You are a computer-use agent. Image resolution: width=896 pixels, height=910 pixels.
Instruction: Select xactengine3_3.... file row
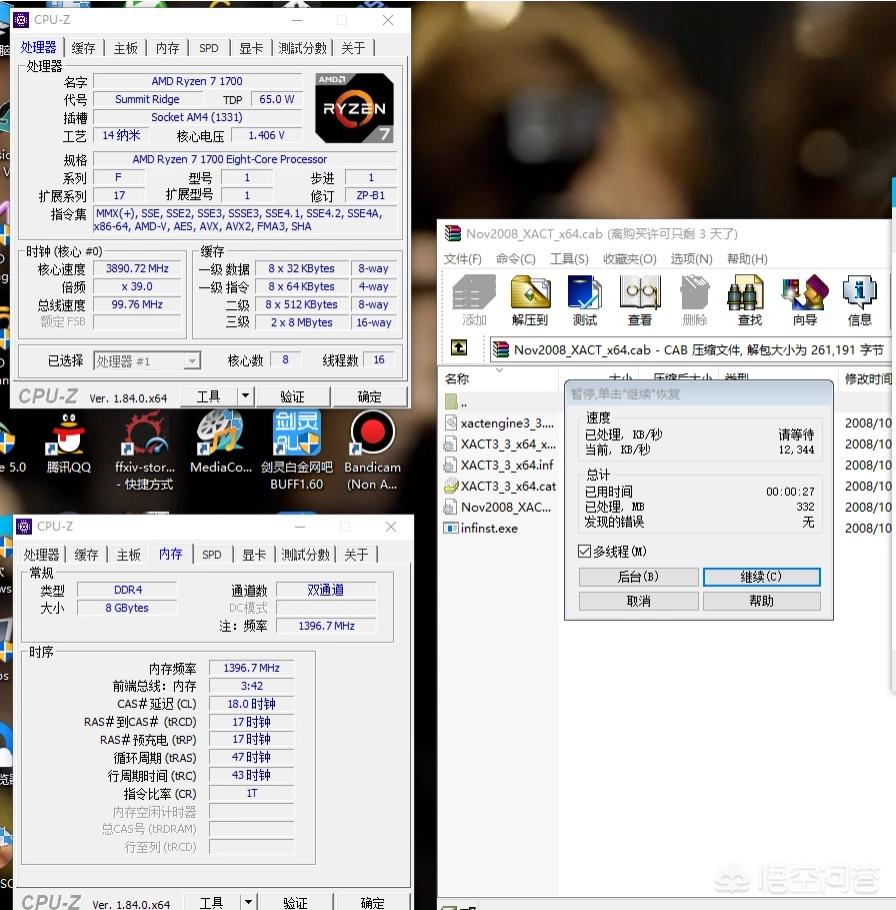pyautogui.click(x=500, y=423)
